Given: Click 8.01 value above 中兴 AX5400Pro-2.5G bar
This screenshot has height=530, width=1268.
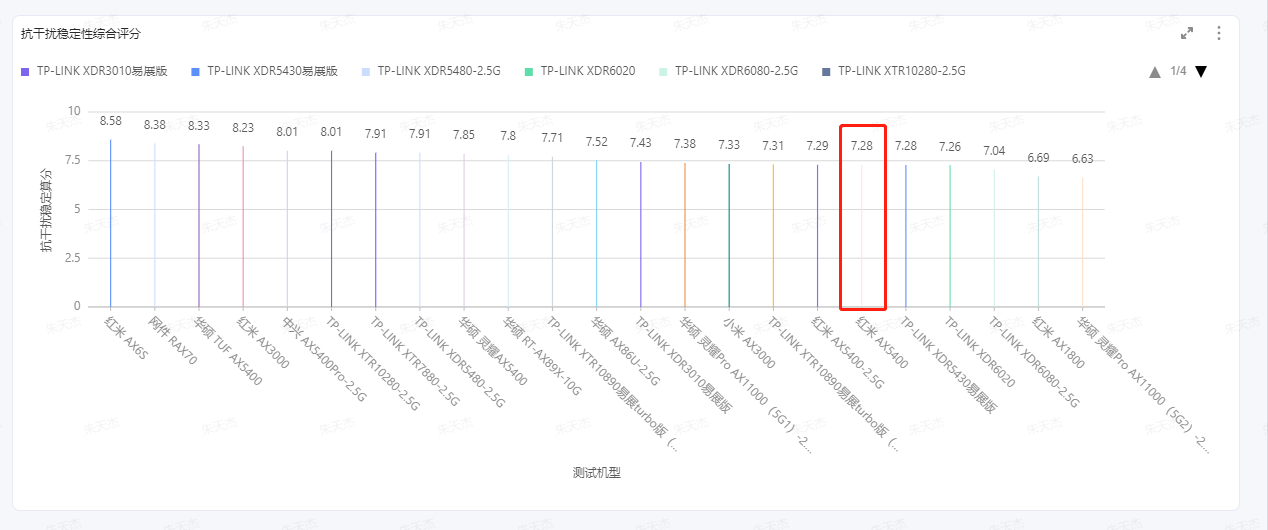Looking at the screenshot, I should [x=287, y=132].
